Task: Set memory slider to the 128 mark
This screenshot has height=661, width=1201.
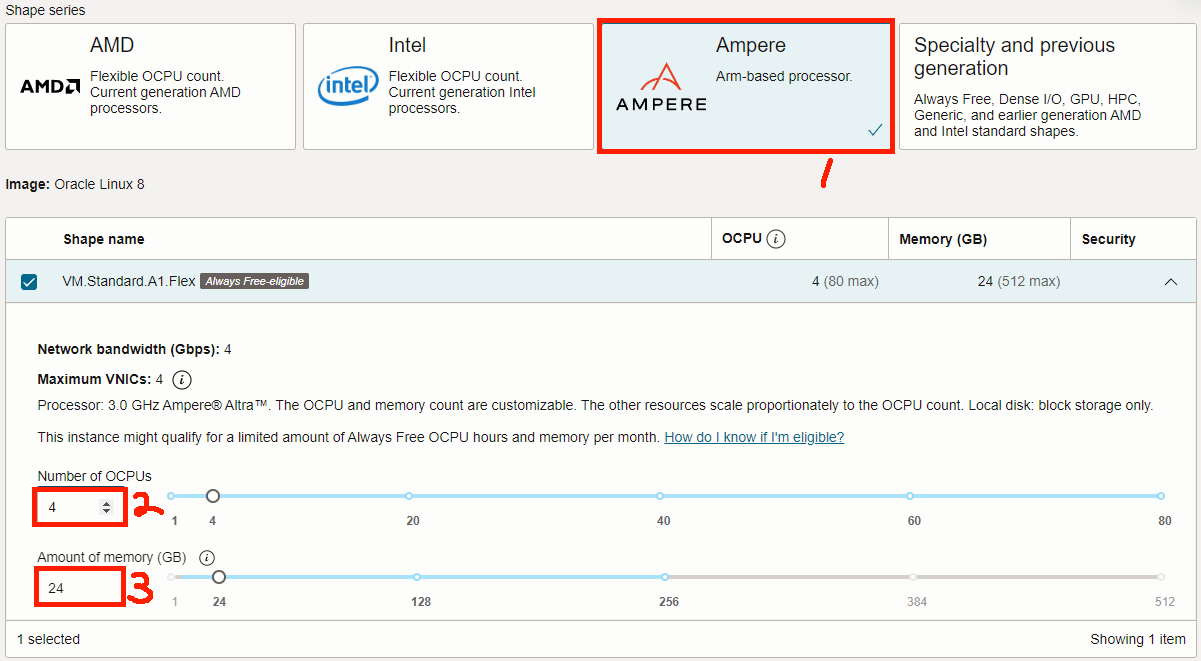Action: [417, 577]
